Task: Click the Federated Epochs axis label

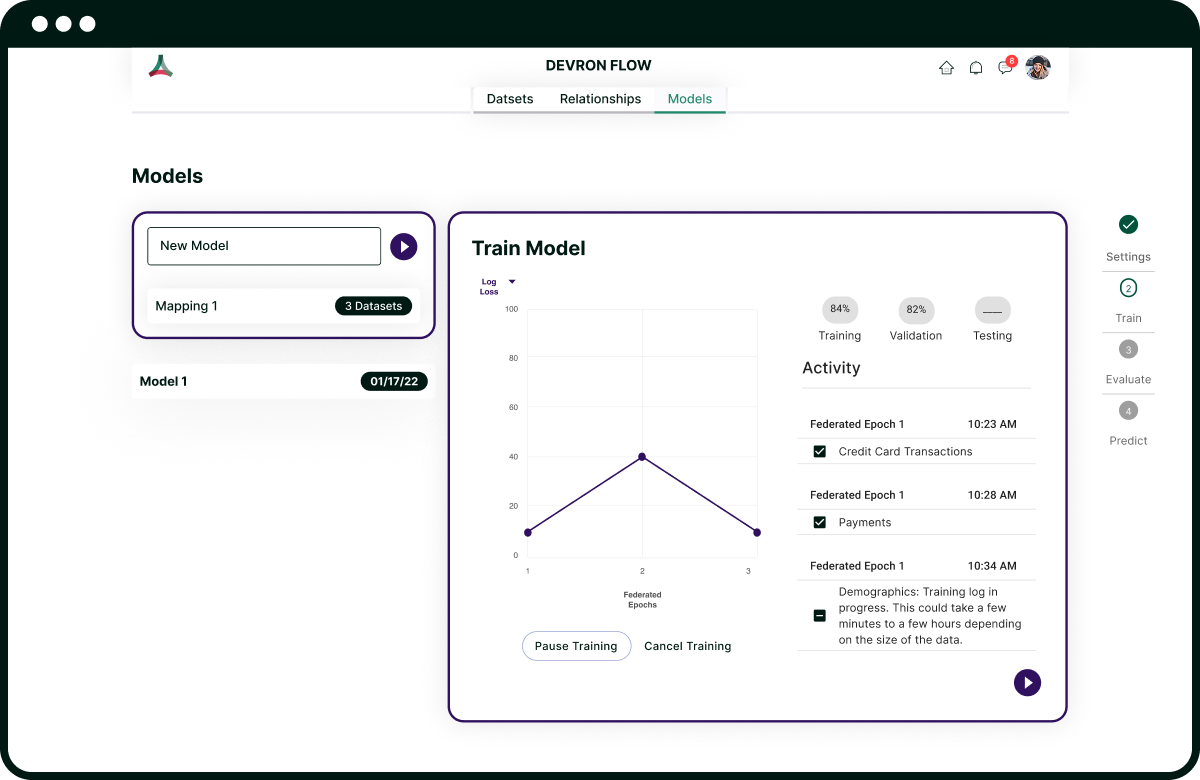Action: [x=642, y=600]
